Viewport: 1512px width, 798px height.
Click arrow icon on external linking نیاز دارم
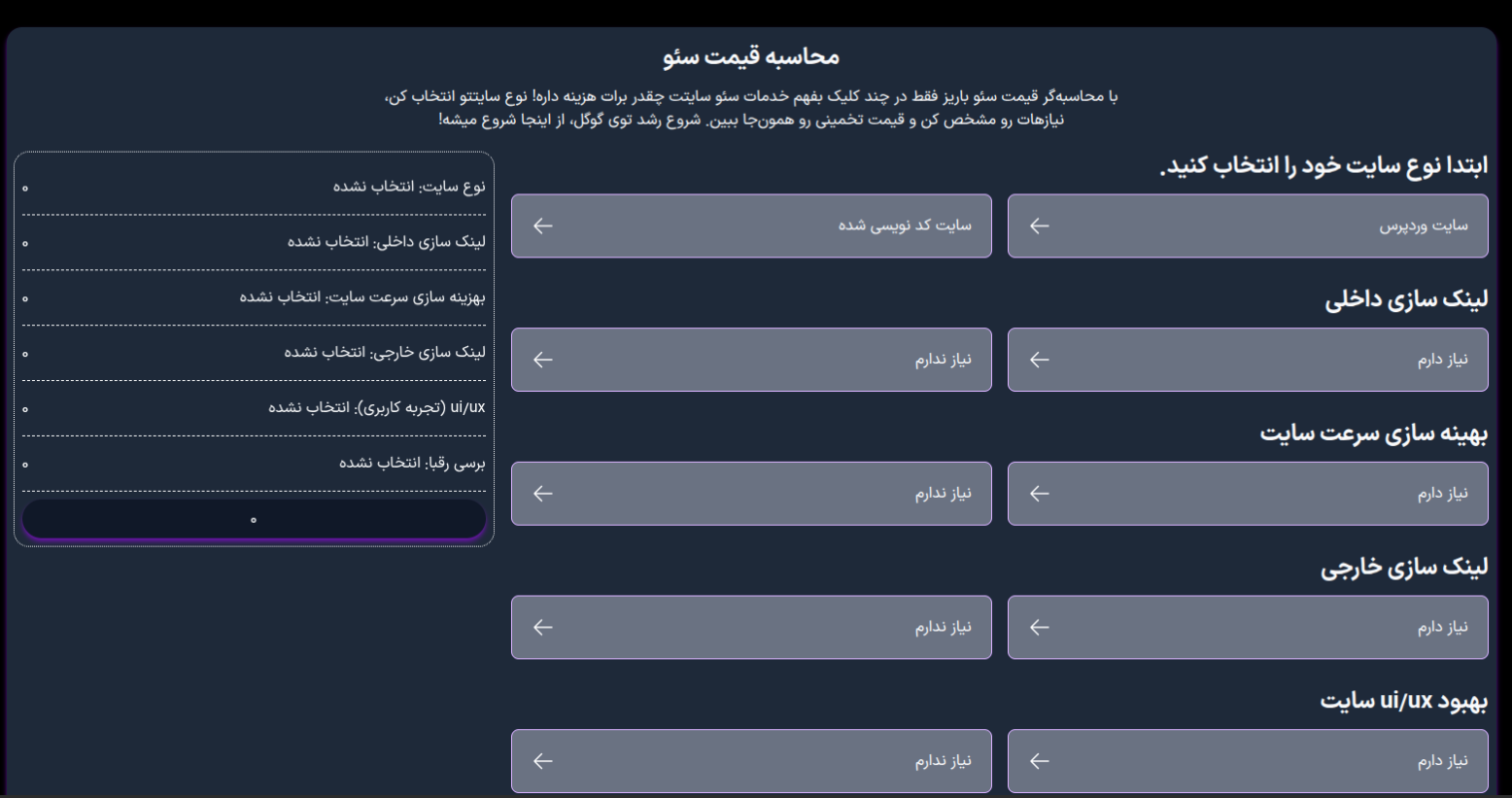coord(1039,627)
